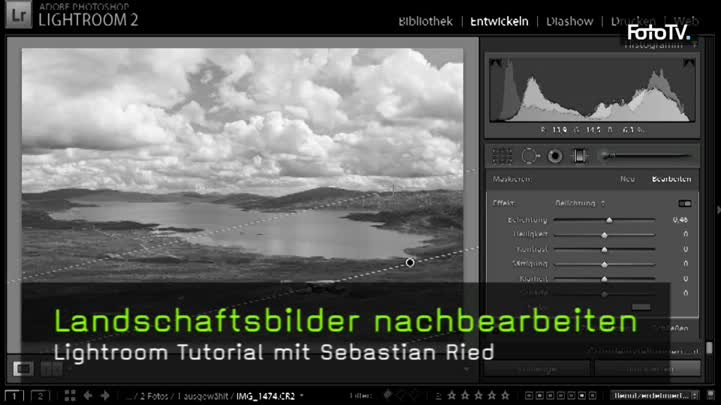Switch to the Entwickeln module
The height and width of the screenshot is (405, 721).
coord(499,21)
